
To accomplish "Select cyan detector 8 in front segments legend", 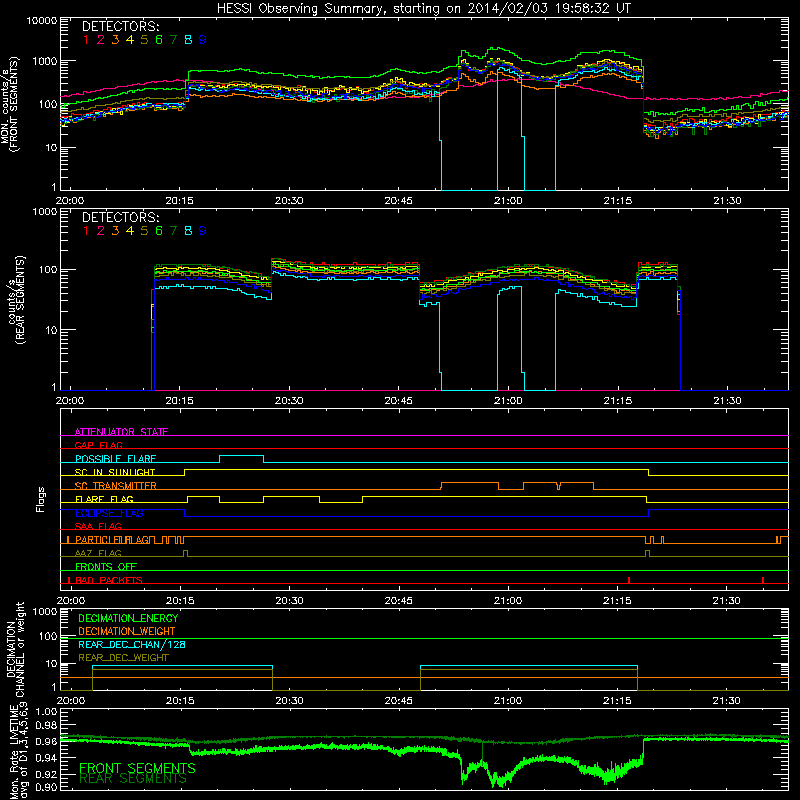I will [x=188, y=40].
